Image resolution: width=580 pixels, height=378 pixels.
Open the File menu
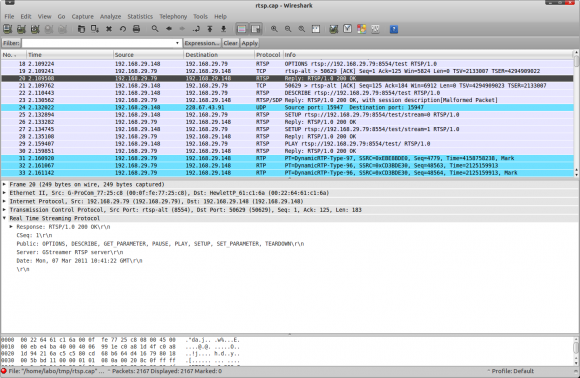[x=9, y=17]
